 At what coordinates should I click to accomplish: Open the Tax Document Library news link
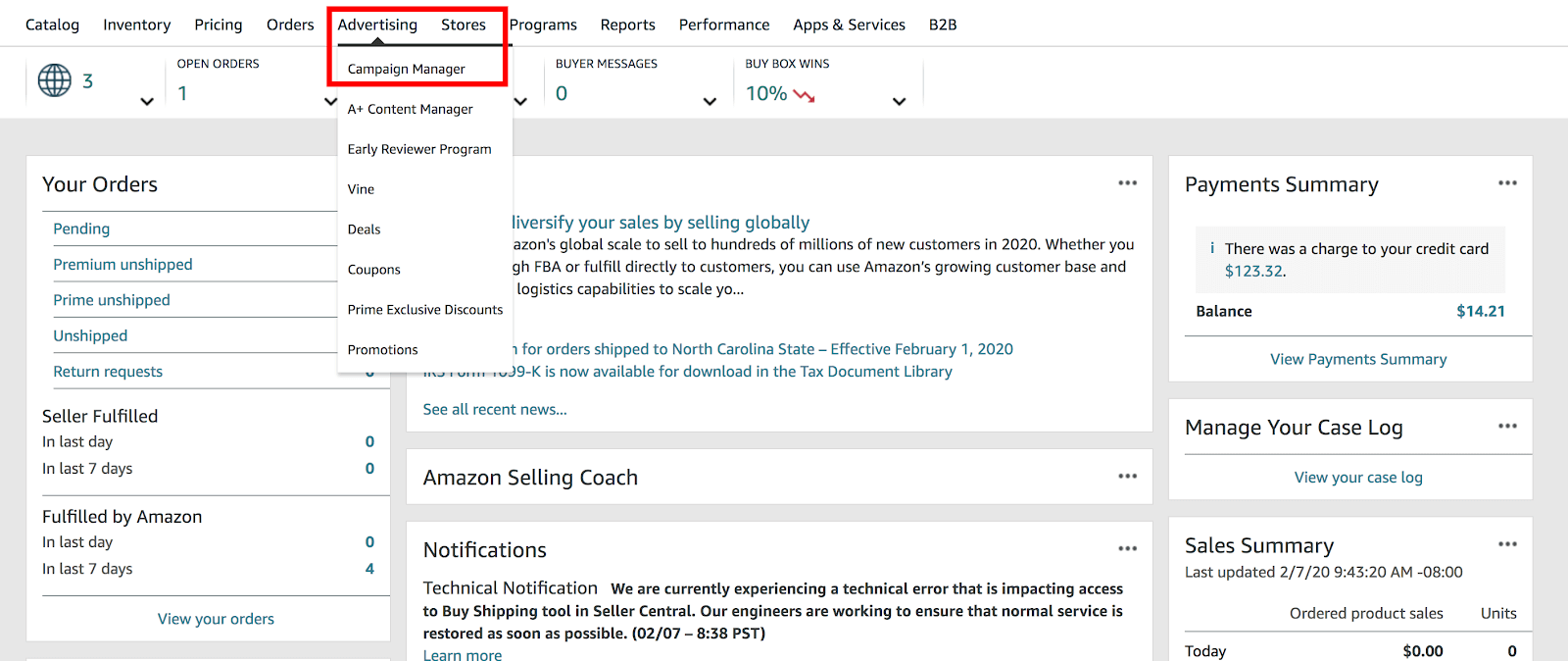click(687, 372)
